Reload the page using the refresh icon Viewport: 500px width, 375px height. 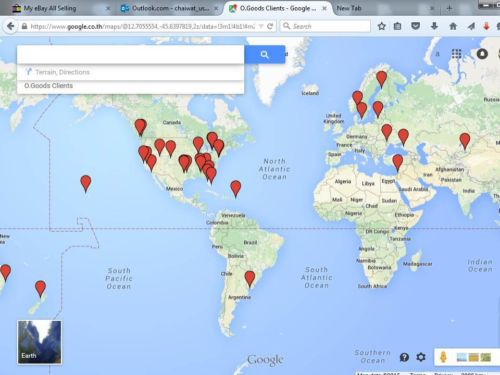[270, 26]
